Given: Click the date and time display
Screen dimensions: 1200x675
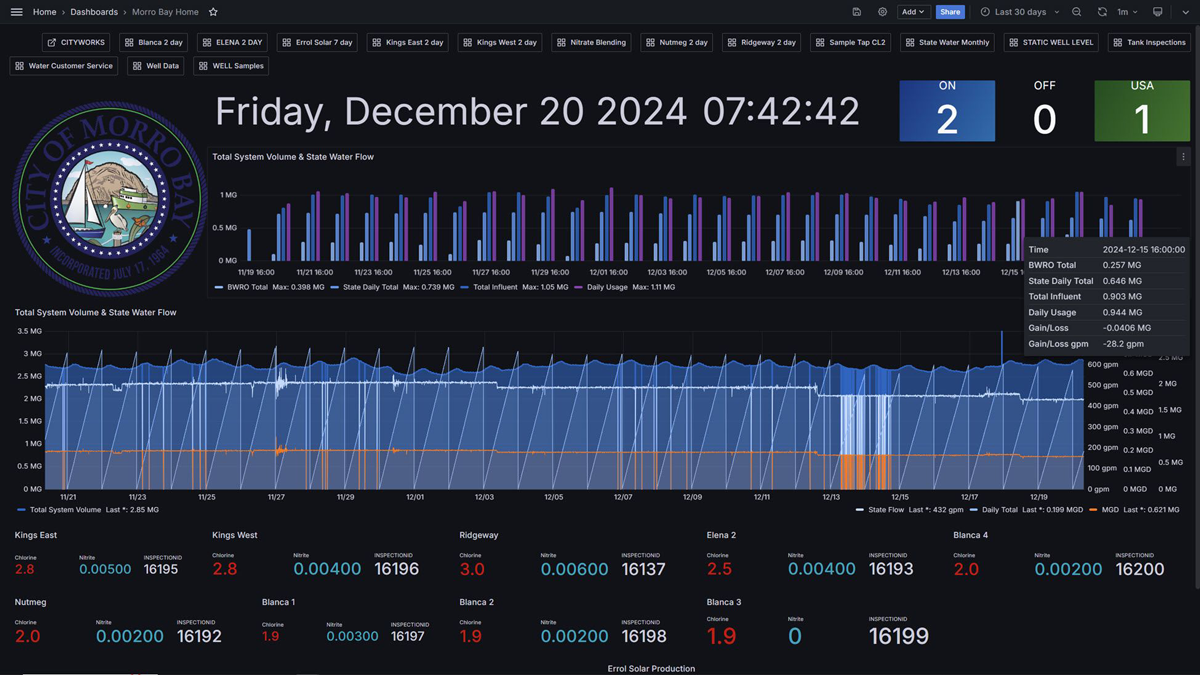Looking at the screenshot, I should tap(538, 111).
